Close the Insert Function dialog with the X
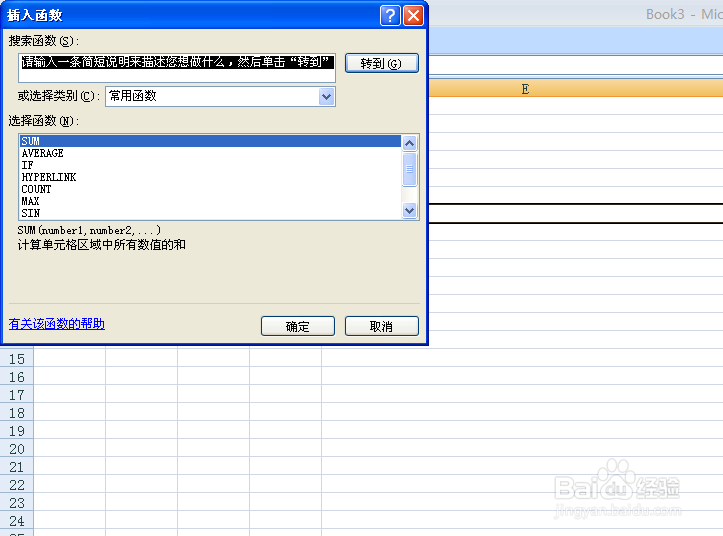 pyautogui.click(x=414, y=15)
